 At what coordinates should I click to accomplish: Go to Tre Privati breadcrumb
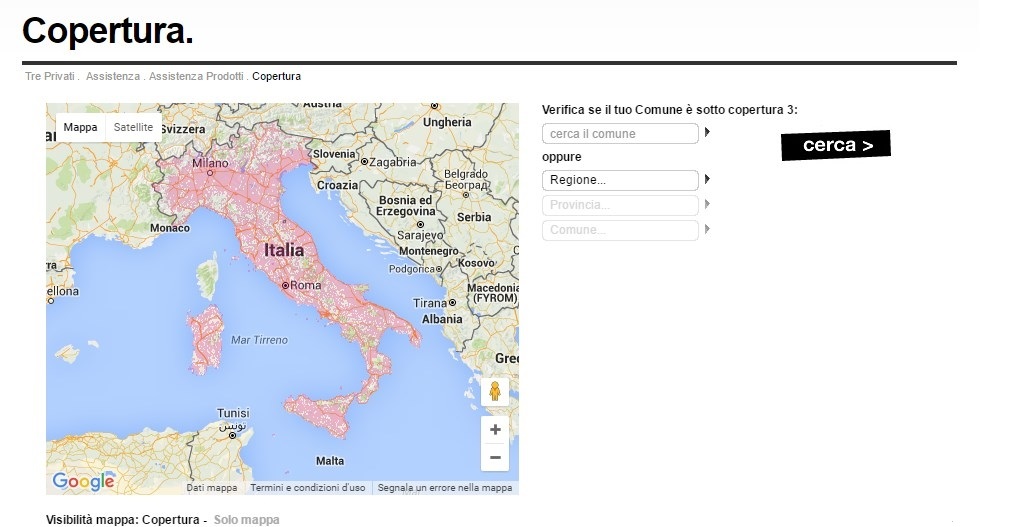tap(50, 77)
